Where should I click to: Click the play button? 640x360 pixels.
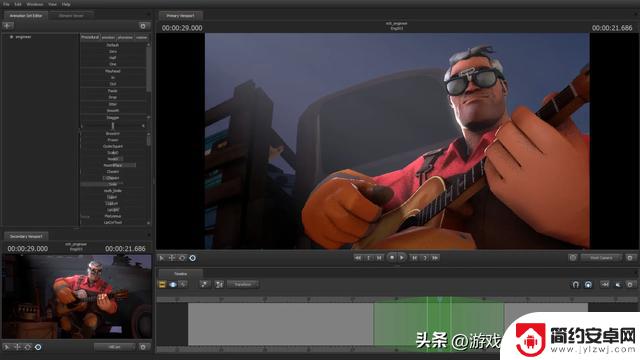coord(402,258)
